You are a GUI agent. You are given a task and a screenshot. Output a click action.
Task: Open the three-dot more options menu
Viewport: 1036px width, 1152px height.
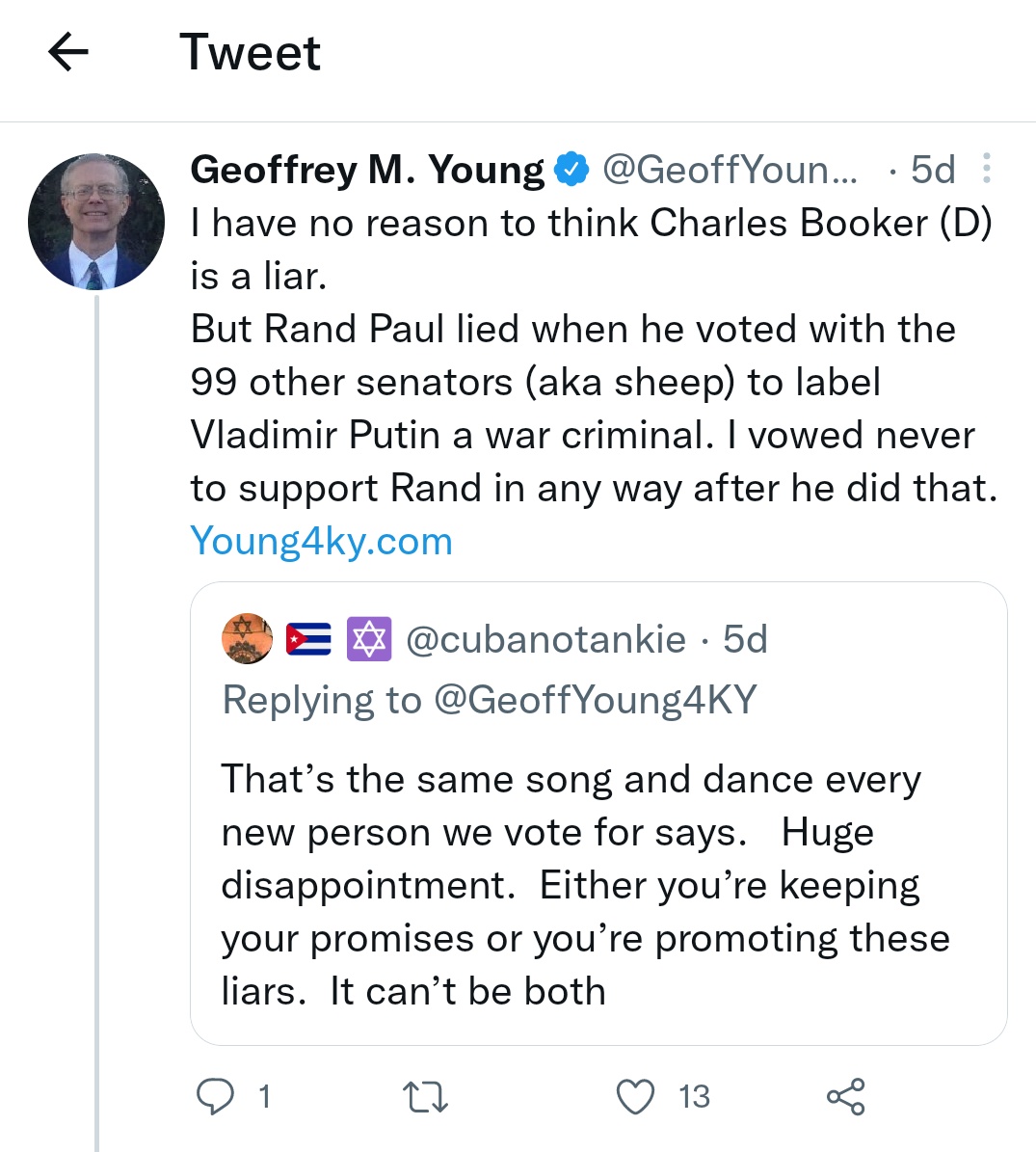click(987, 169)
